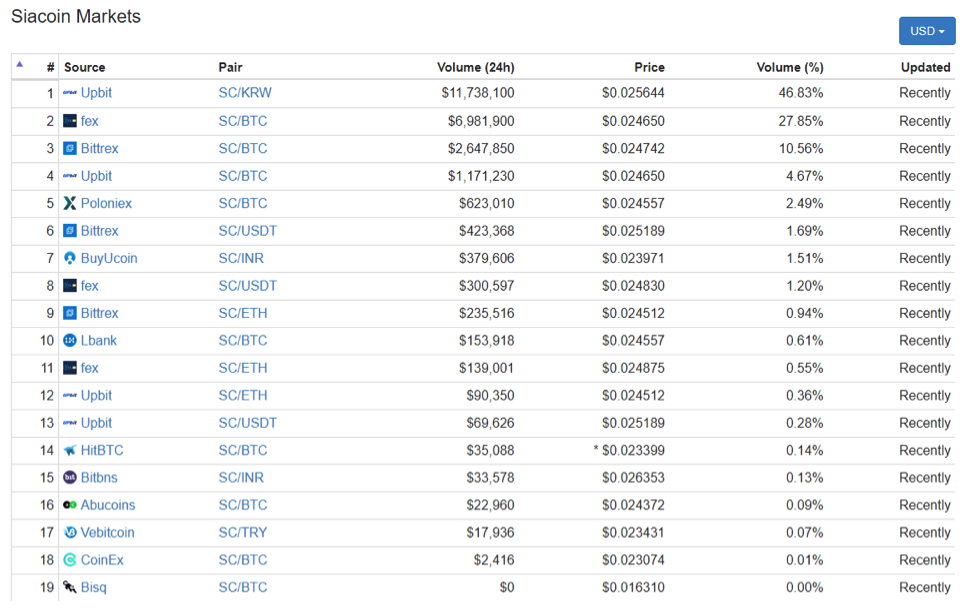The image size is (975, 611).
Task: Select the $2,416 CoinEx volume
Action: coord(494,559)
